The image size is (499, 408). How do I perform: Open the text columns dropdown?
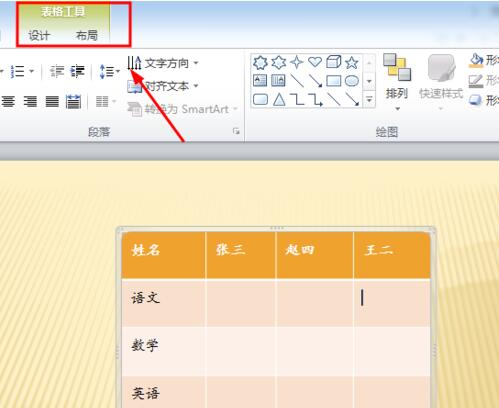[106, 101]
